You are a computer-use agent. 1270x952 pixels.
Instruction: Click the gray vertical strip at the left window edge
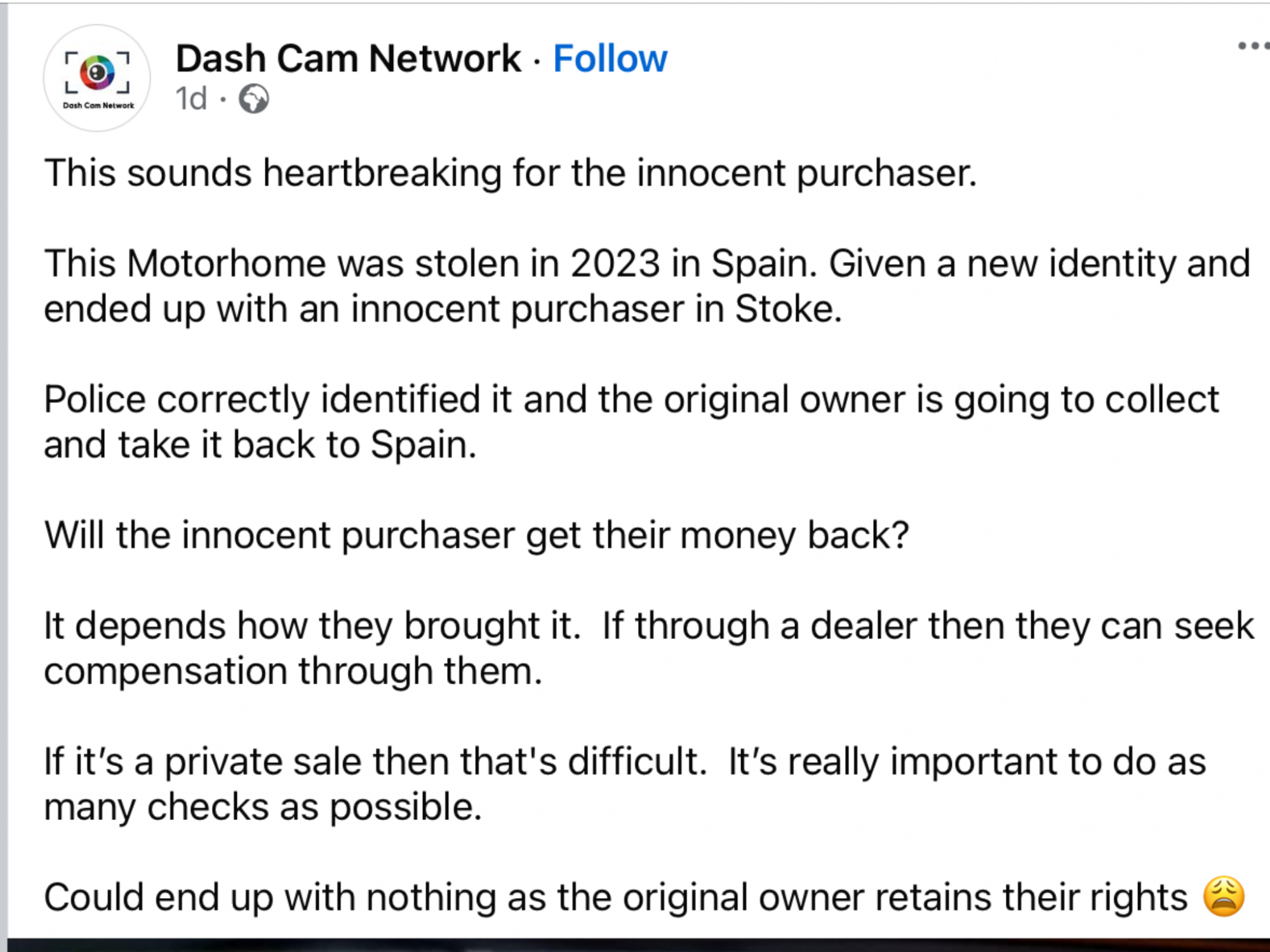4,476
